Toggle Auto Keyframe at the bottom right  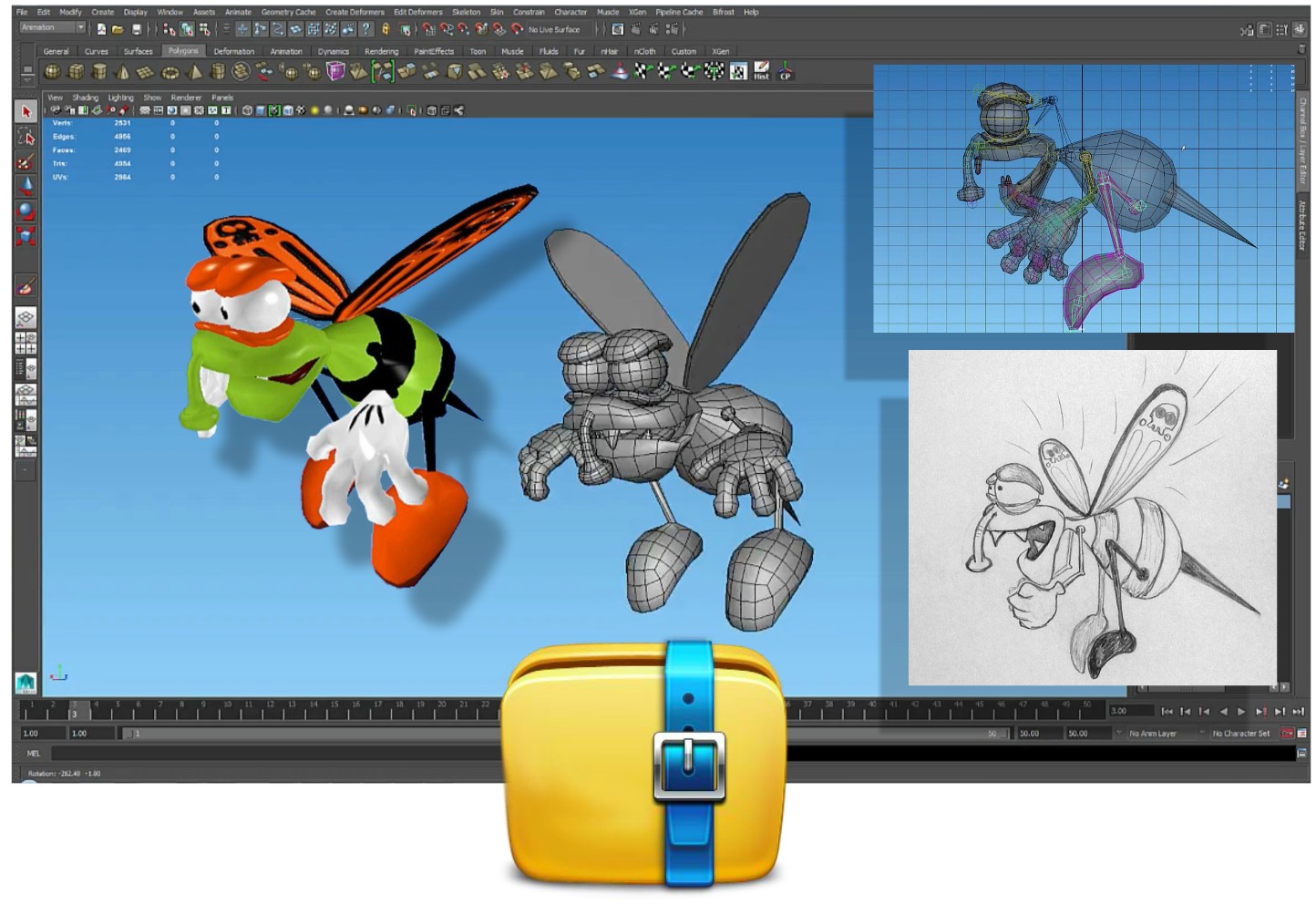point(1287,733)
